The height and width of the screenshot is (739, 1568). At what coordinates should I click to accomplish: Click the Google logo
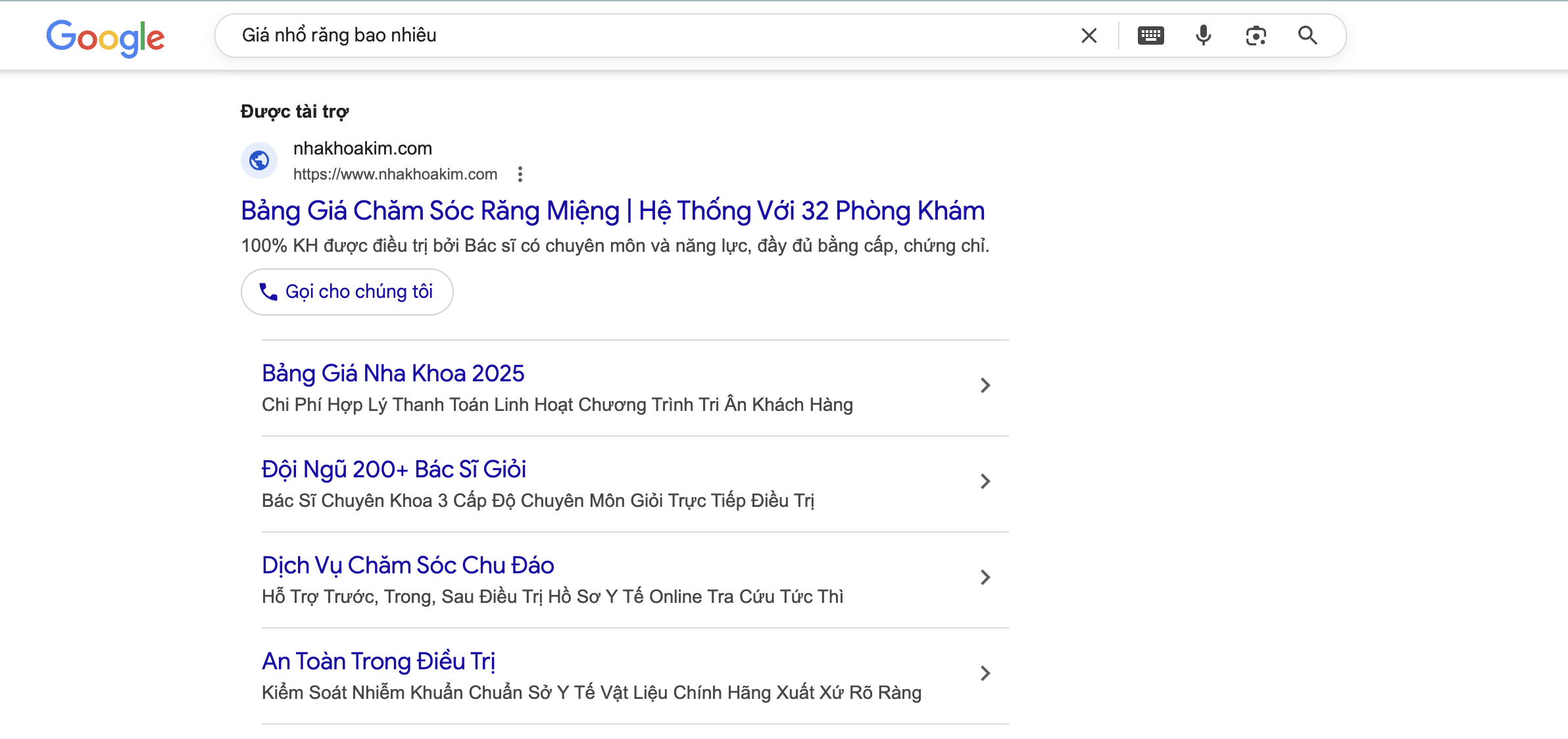[105, 37]
